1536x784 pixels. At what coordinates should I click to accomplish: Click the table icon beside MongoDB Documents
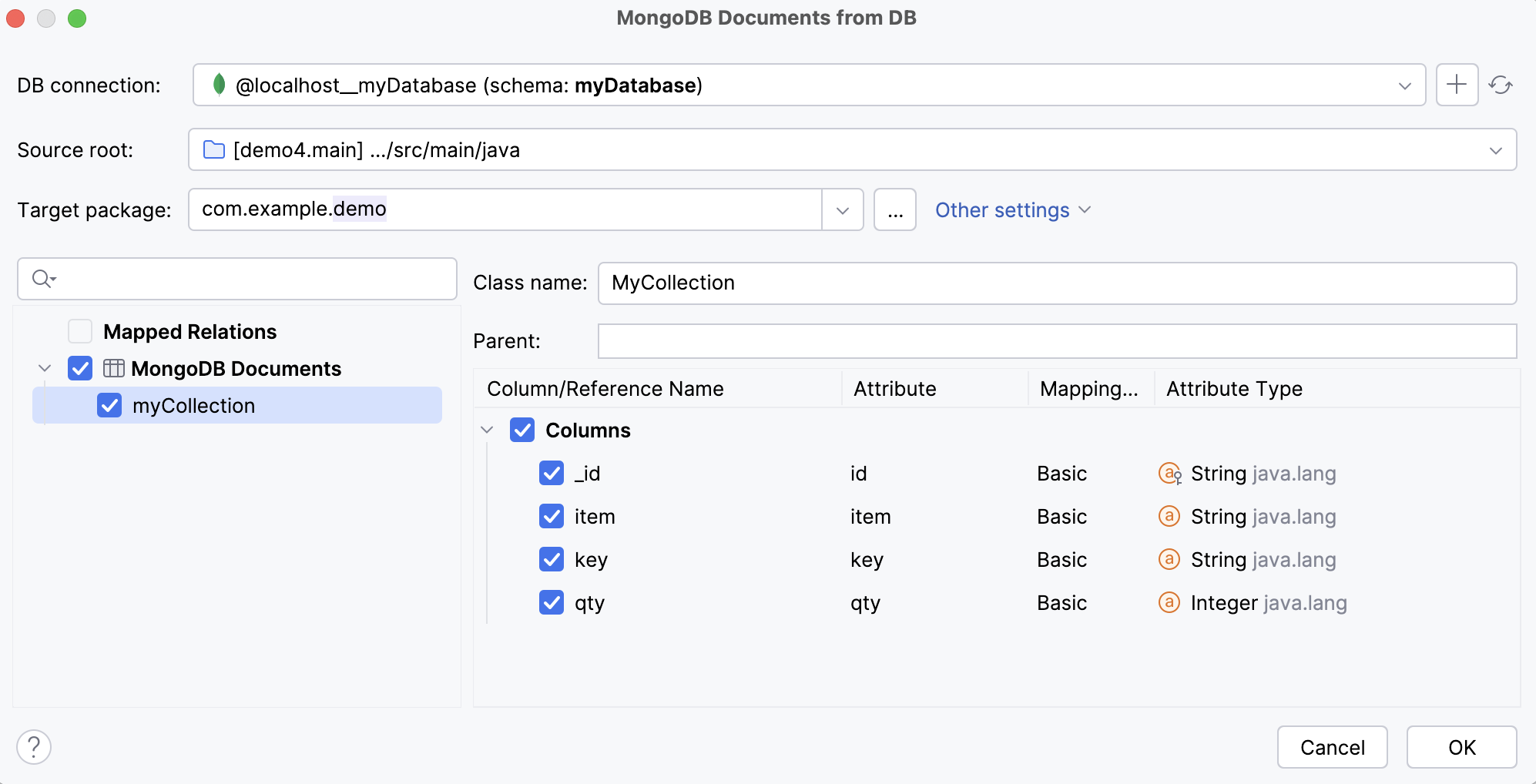point(114,368)
